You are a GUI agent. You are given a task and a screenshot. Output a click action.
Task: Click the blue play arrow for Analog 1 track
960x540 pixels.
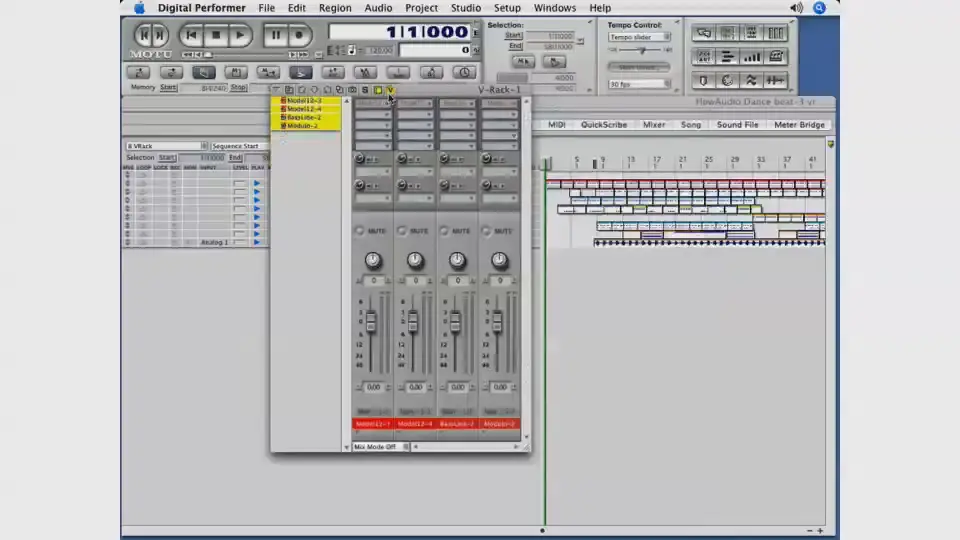tap(257, 242)
